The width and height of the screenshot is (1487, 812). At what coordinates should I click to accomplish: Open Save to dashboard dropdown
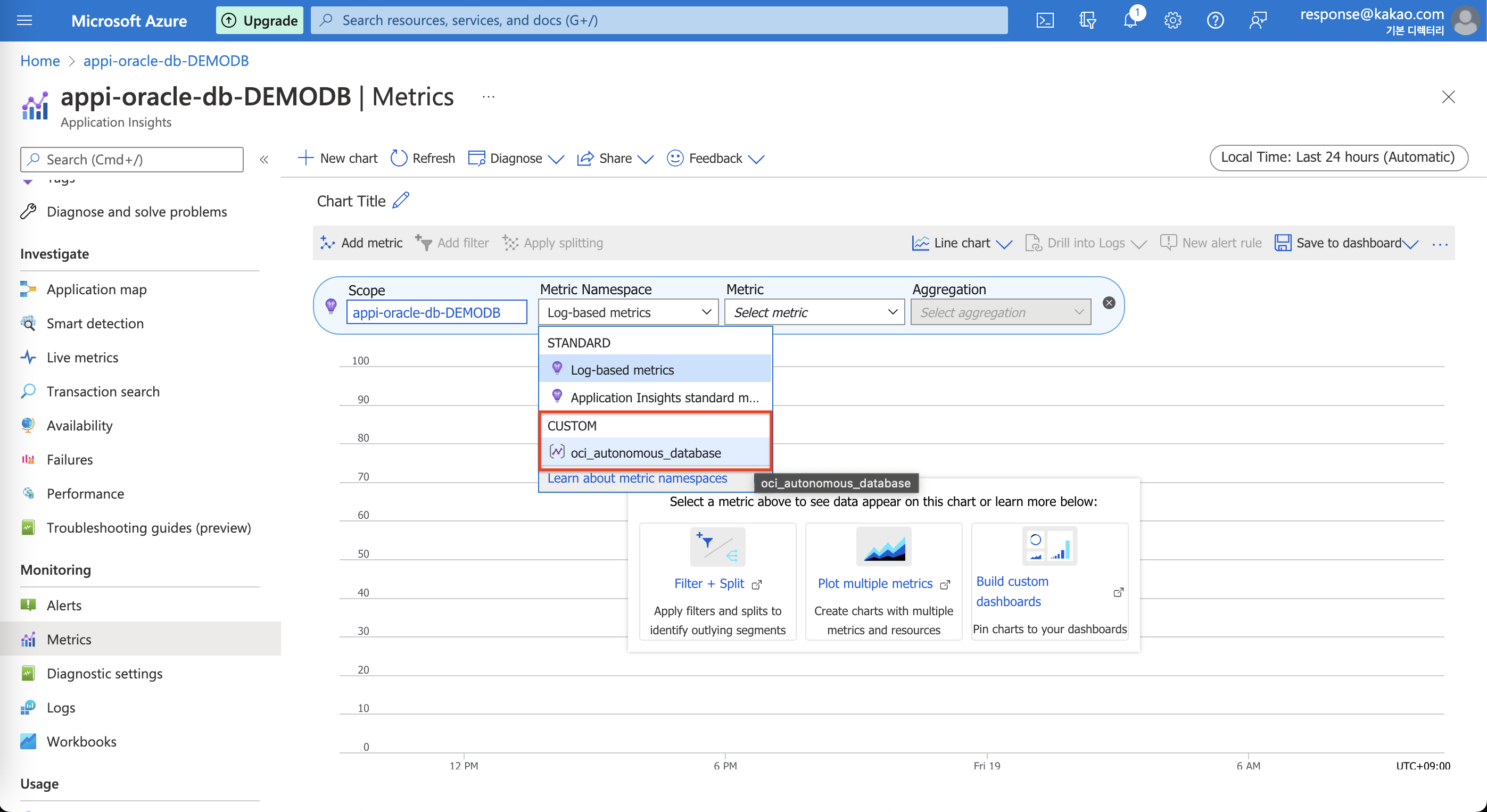pyautogui.click(x=1346, y=243)
